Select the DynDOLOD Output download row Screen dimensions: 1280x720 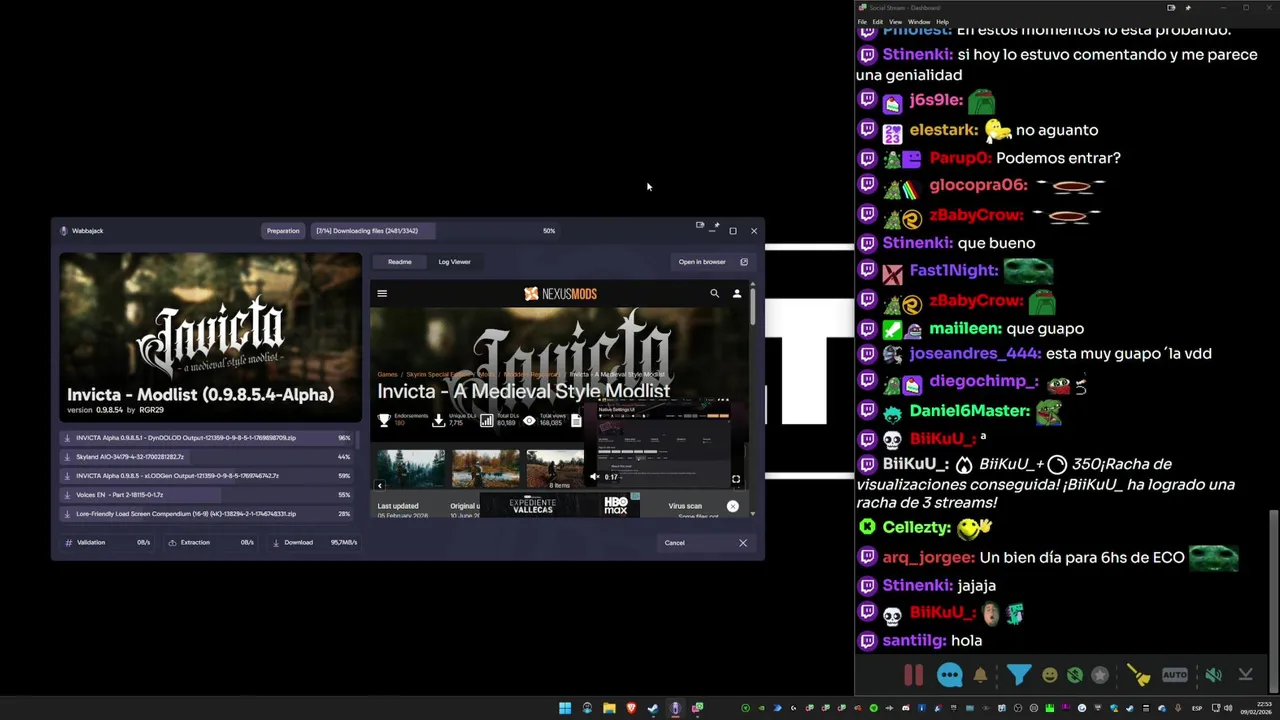coord(208,438)
